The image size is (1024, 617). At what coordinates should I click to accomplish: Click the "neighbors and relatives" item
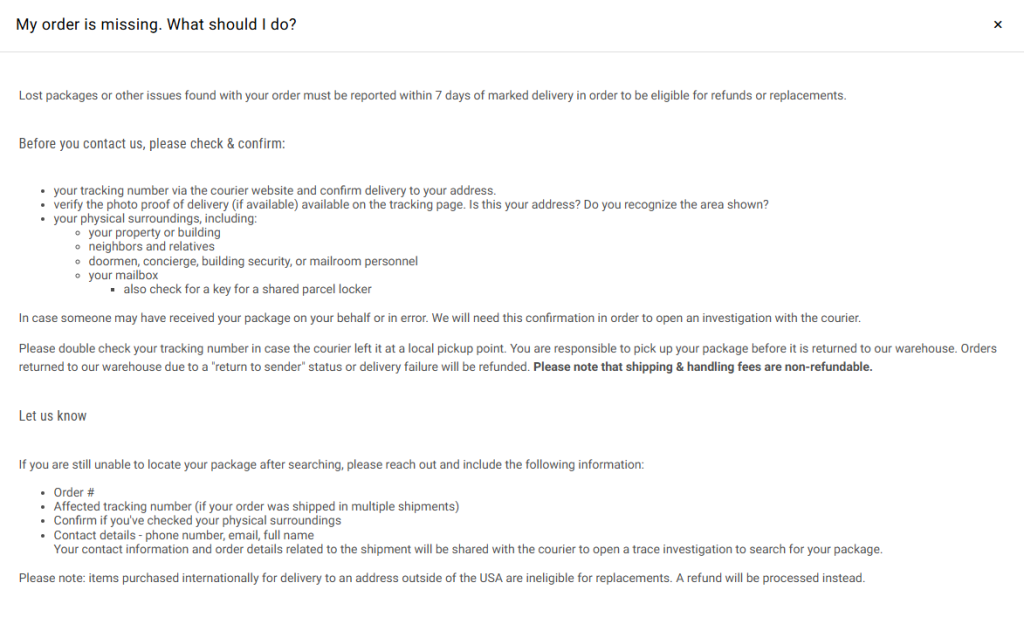[151, 247]
